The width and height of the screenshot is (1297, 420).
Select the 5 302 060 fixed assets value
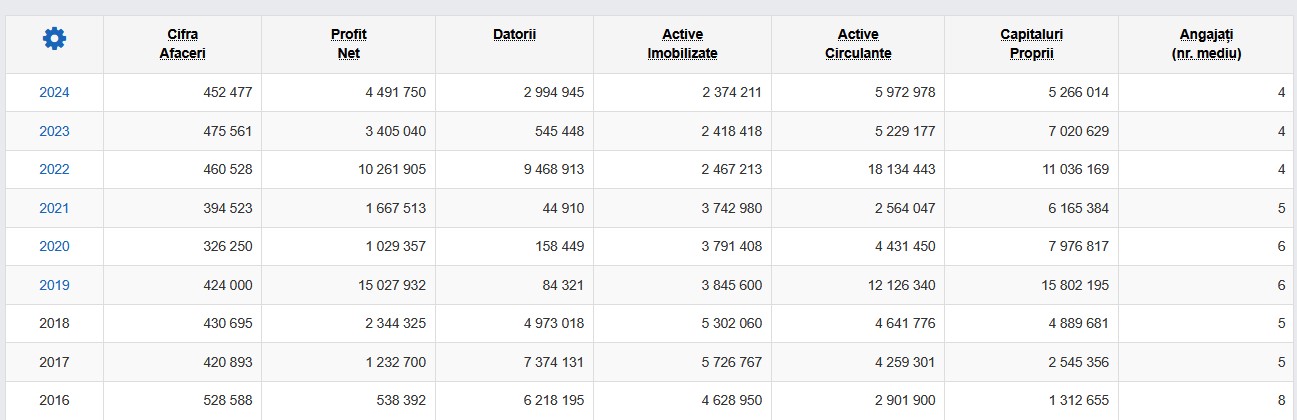click(731, 323)
